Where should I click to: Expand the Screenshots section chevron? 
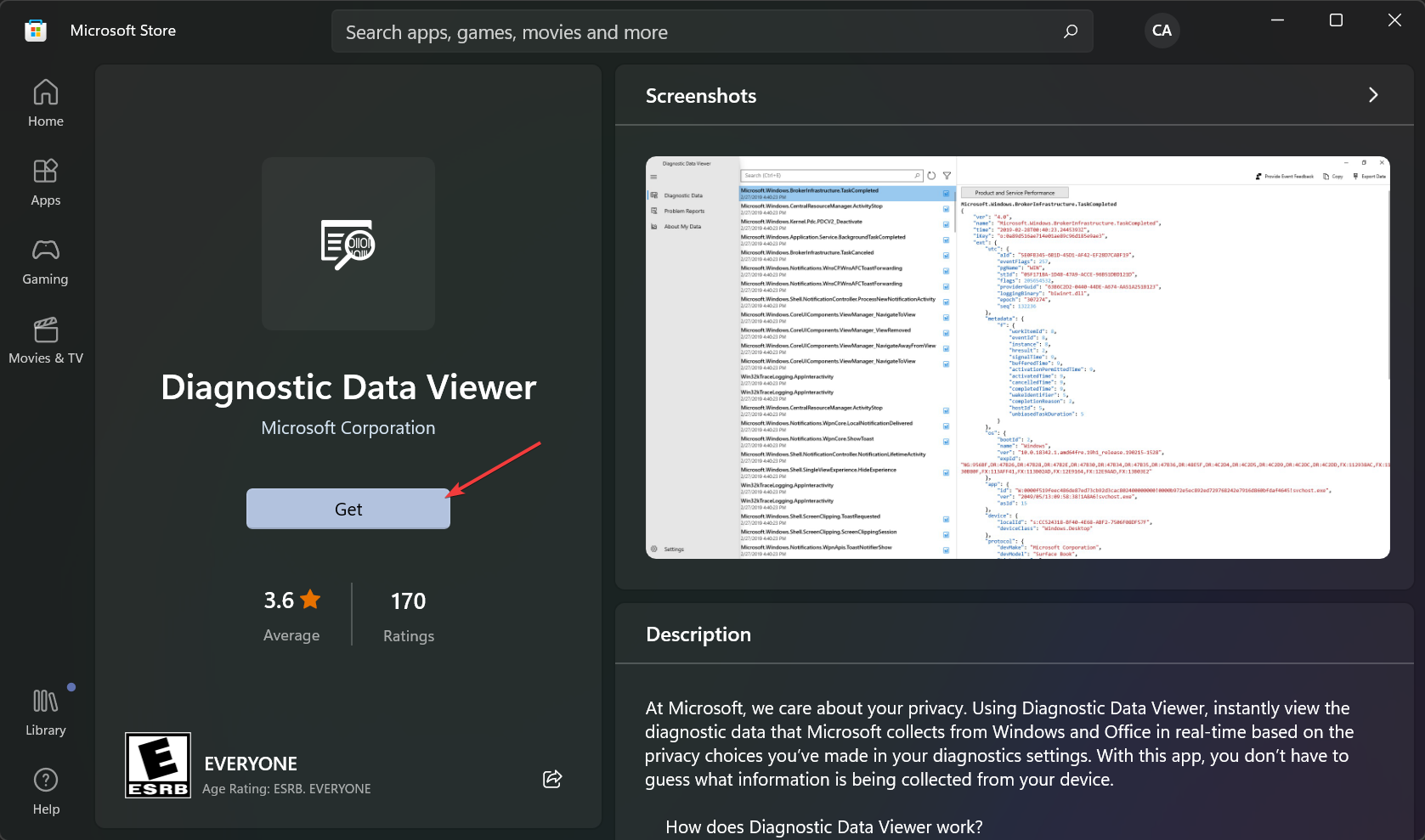tap(1373, 95)
